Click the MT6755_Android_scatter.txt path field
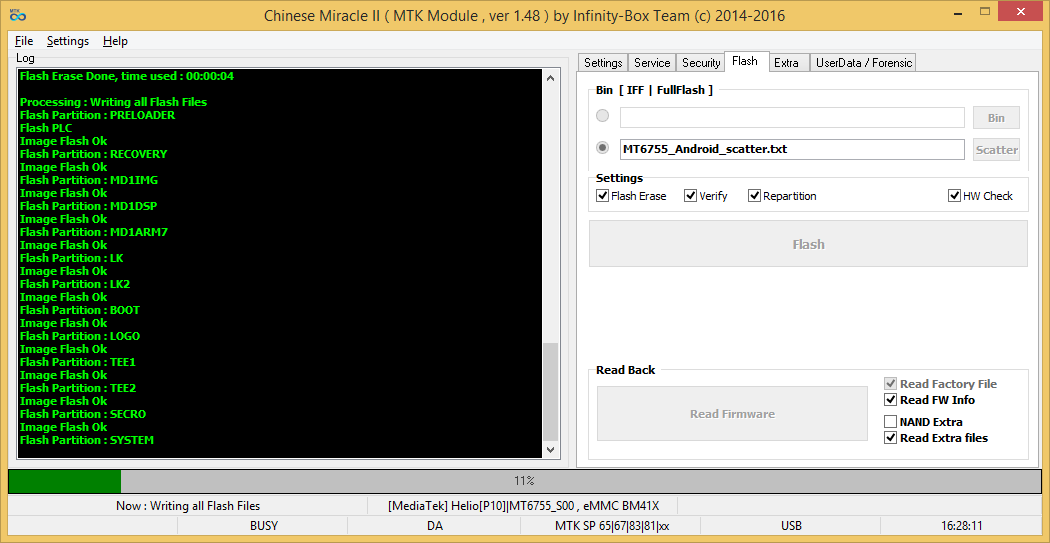The image size is (1050, 543). (x=792, y=149)
